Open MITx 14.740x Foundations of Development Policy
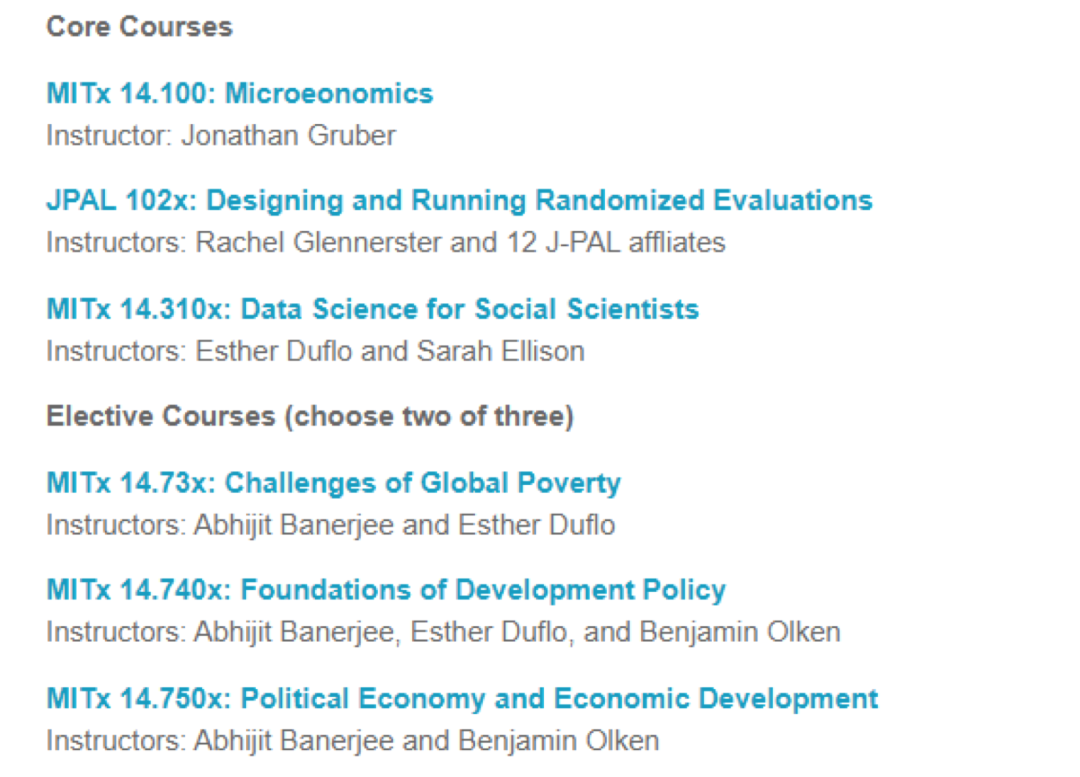 pyautogui.click(x=386, y=590)
